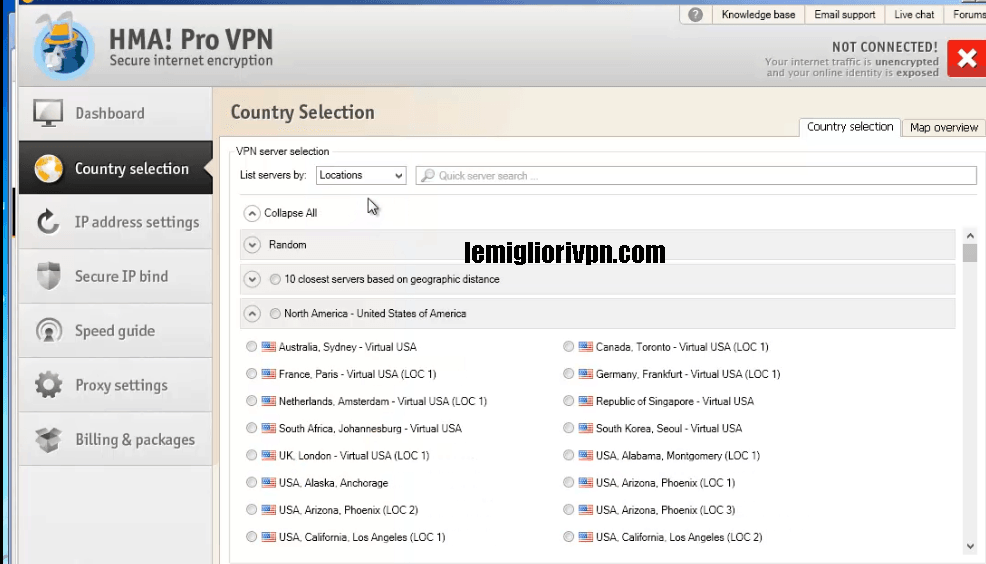Screen dimensions: 986x564
Task: Click flag icon beside South Africa, Johannesburg
Action: 269,428
